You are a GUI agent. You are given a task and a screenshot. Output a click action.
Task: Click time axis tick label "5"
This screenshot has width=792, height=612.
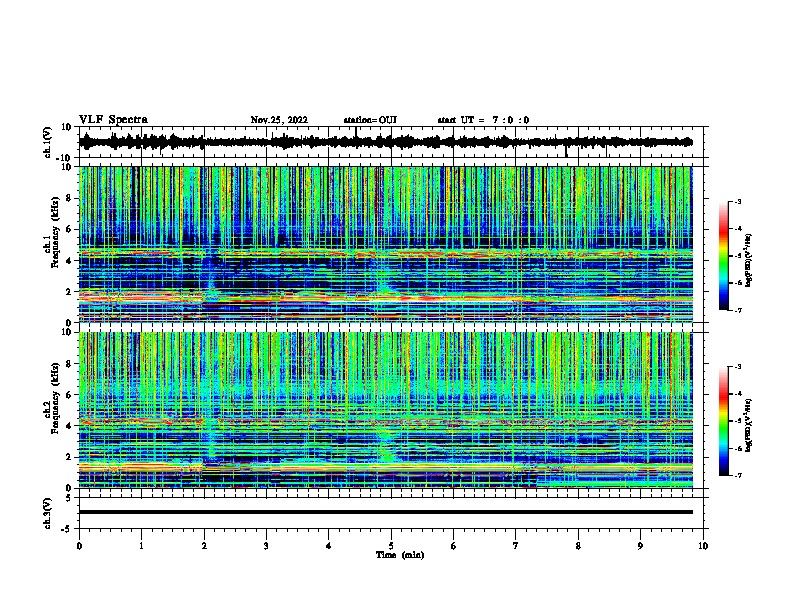(391, 546)
